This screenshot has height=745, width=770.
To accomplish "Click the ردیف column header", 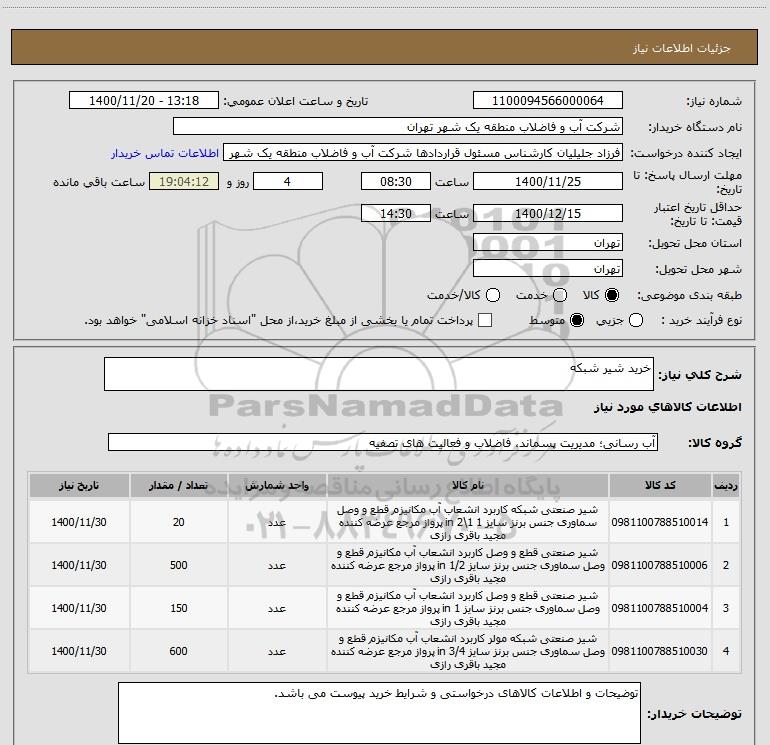I will pyautogui.click(x=726, y=486).
